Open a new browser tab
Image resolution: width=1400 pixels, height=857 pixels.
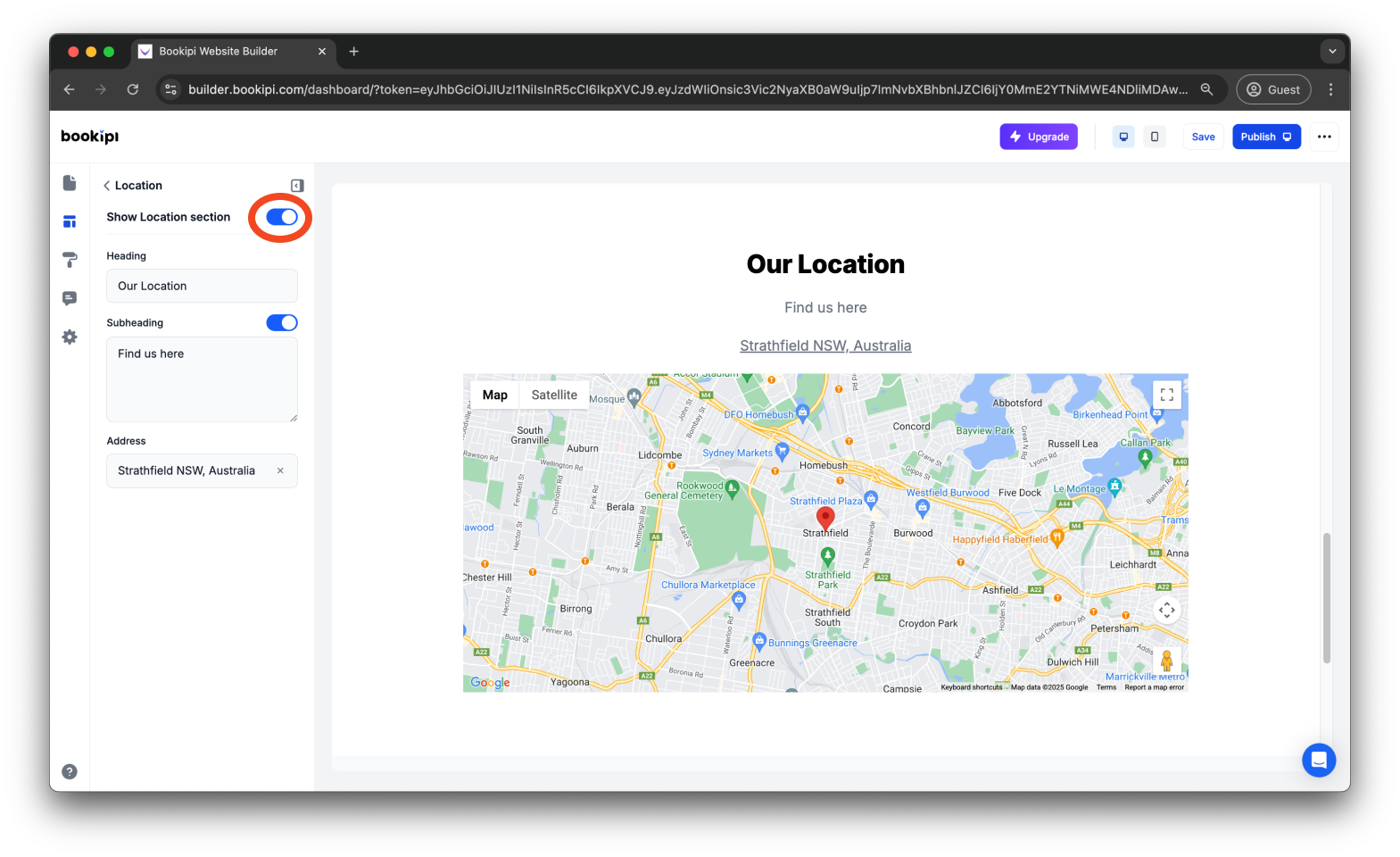(354, 52)
